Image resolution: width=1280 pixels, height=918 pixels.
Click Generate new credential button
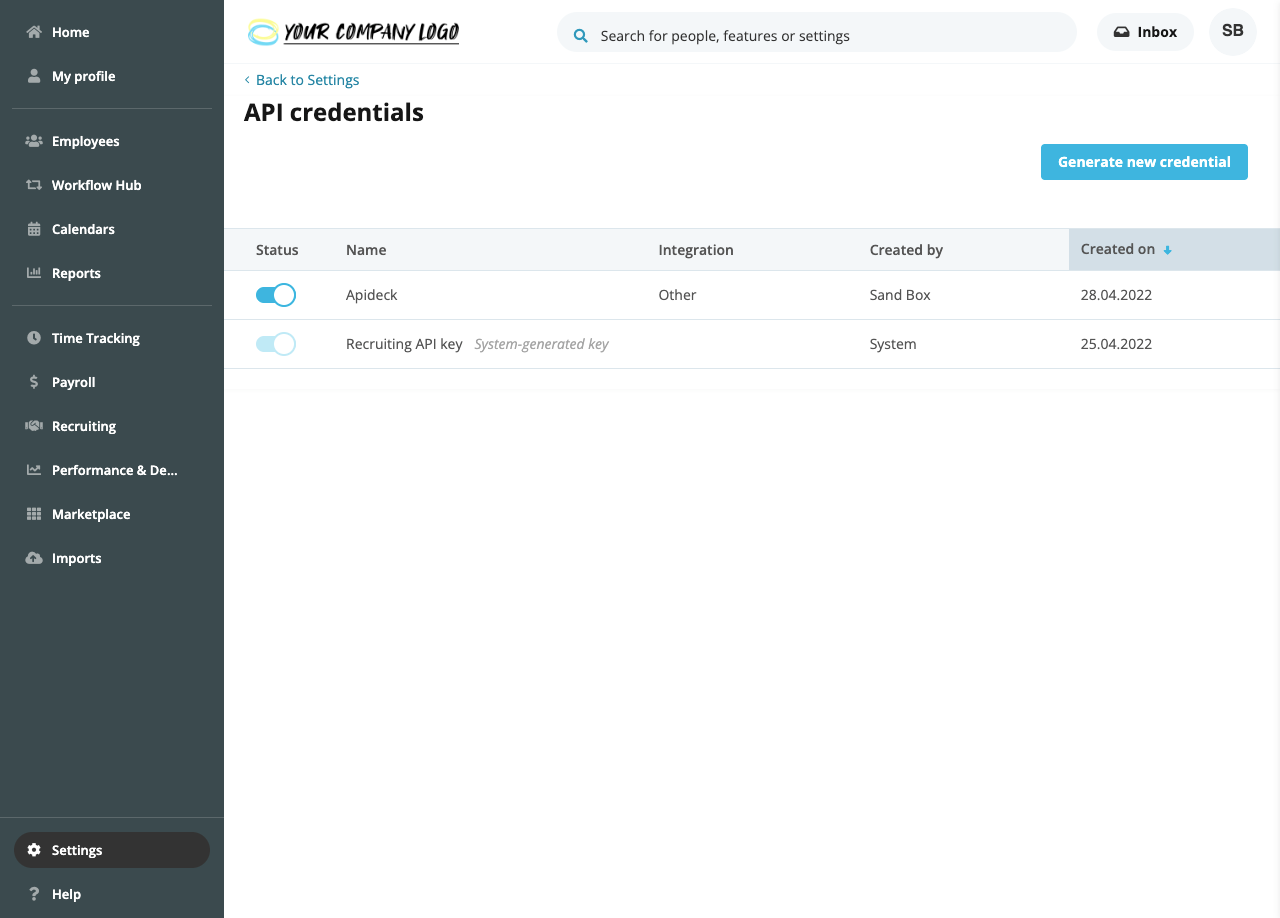click(1144, 162)
